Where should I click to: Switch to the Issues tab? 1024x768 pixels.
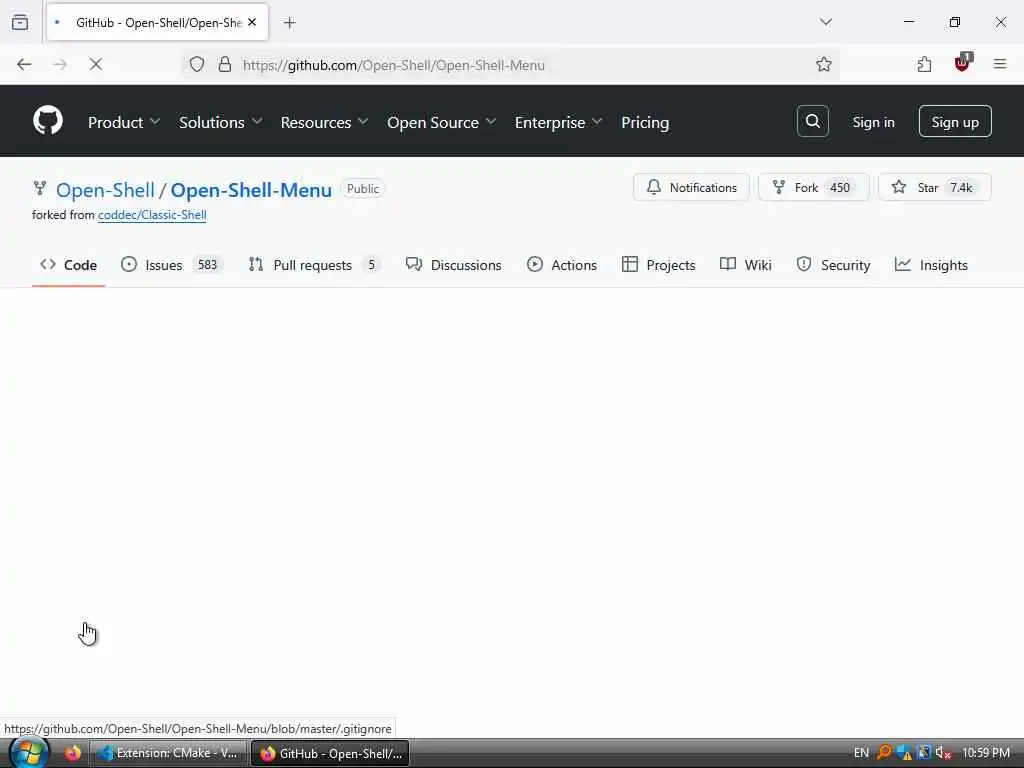click(172, 265)
